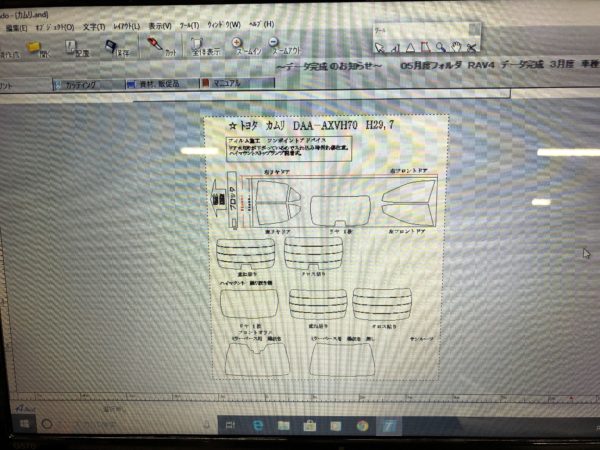The height and width of the screenshot is (450, 600).
Task: Click the film installation advice text box
Action: click(289, 148)
